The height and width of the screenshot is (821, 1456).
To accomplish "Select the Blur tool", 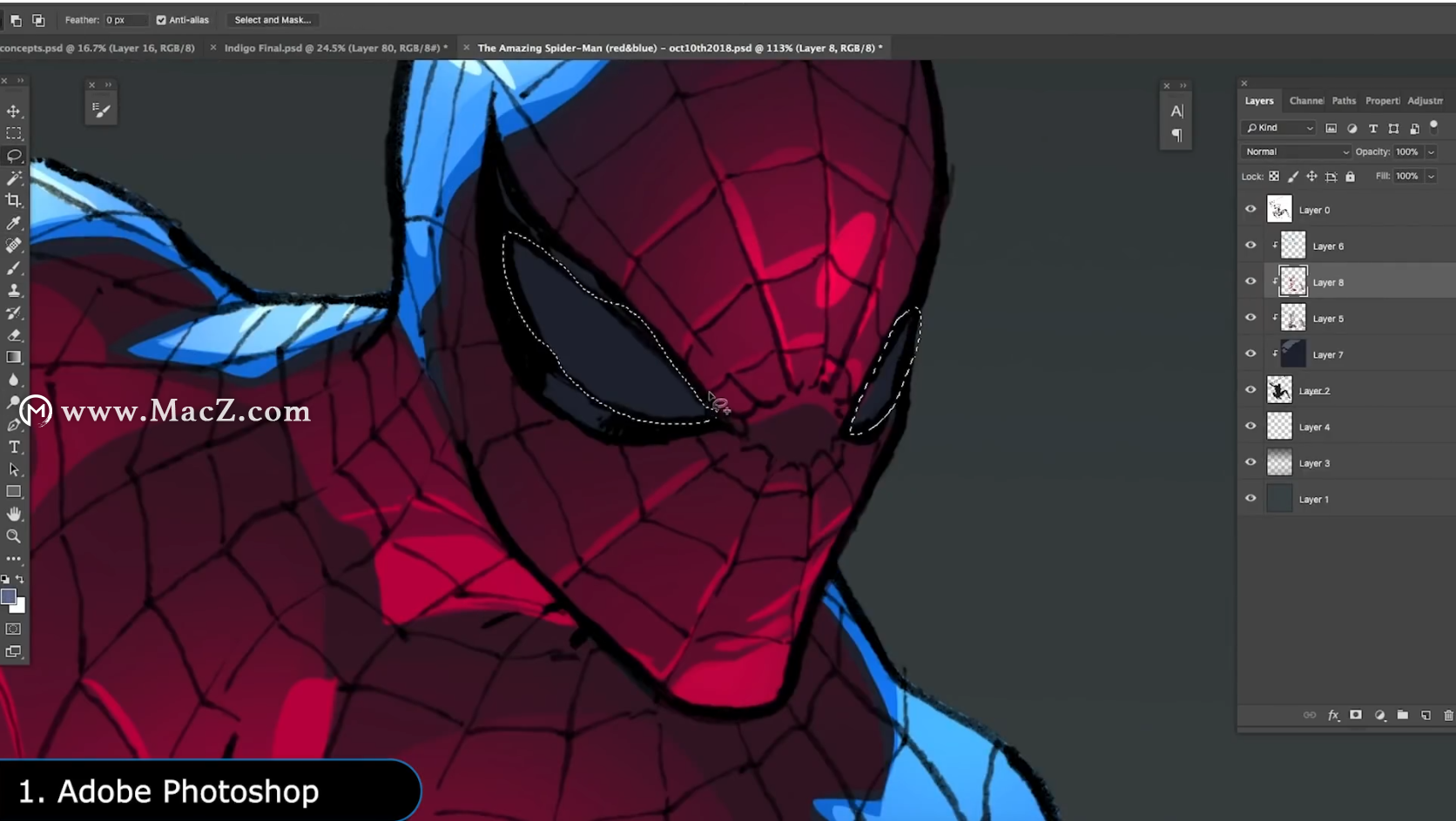I will click(x=14, y=380).
